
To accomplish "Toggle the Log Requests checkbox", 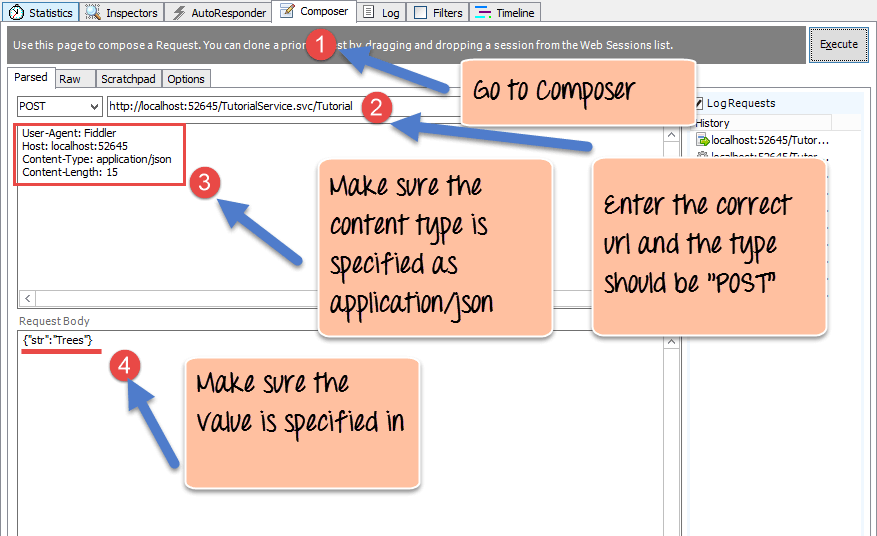I will pyautogui.click(x=699, y=103).
